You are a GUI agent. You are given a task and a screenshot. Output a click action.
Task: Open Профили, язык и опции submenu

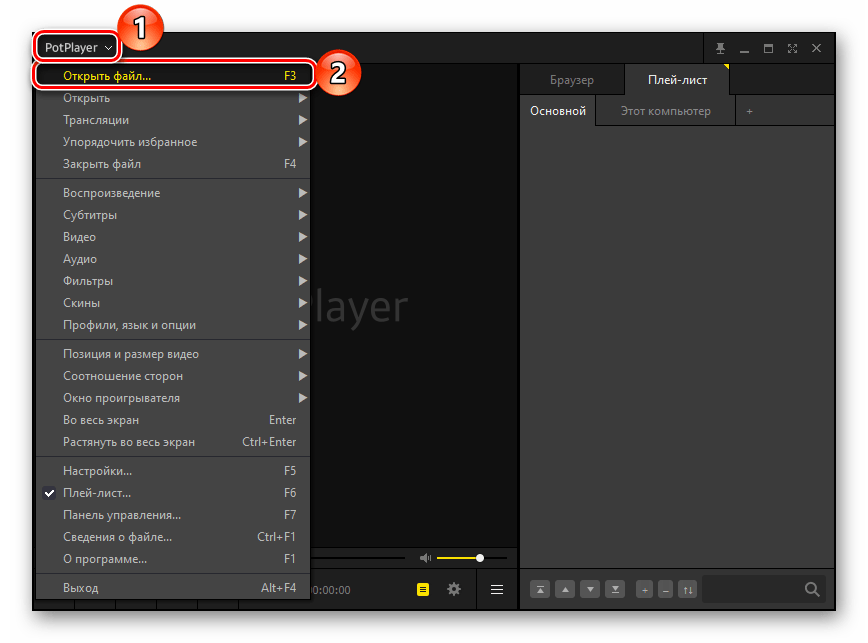coord(173,325)
